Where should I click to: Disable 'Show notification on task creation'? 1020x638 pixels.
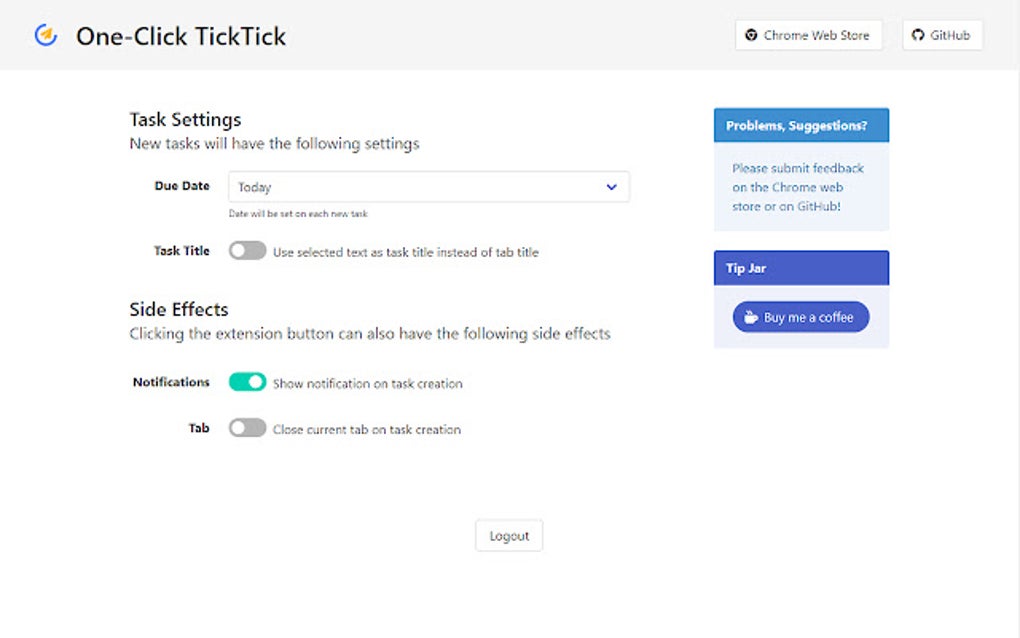pyautogui.click(x=247, y=382)
